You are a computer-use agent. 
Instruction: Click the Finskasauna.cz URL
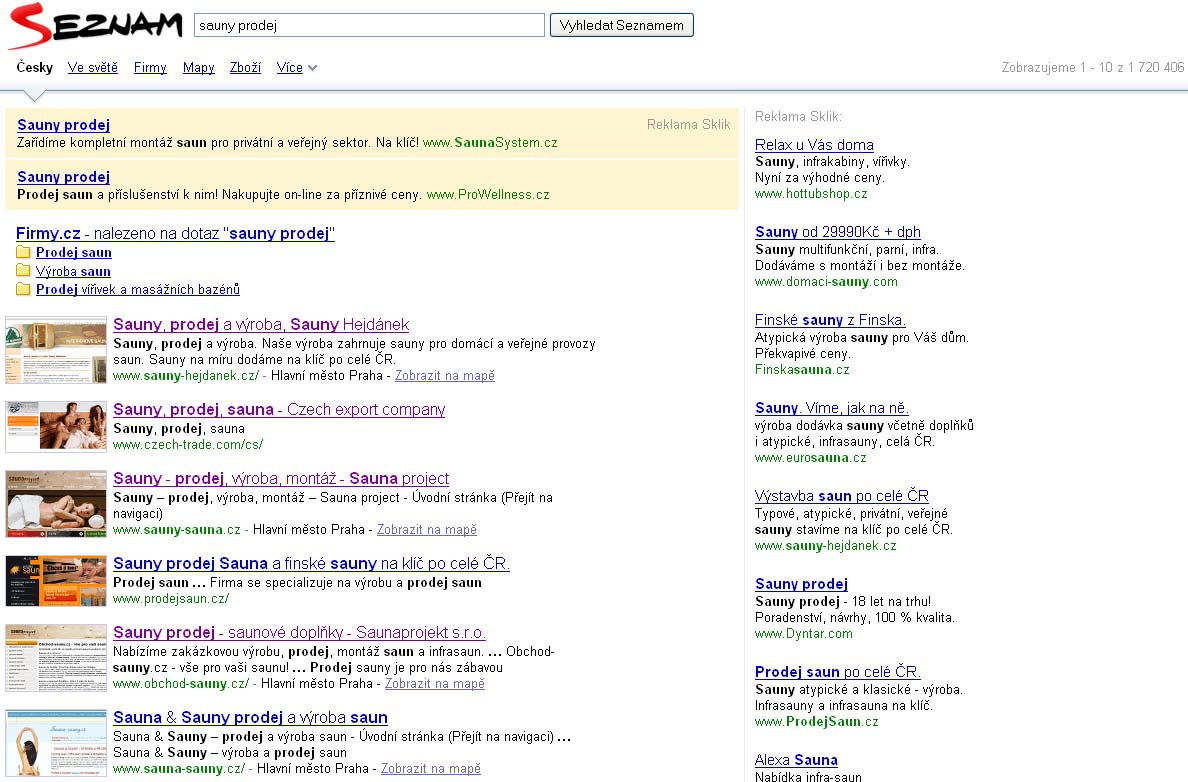tap(802, 370)
